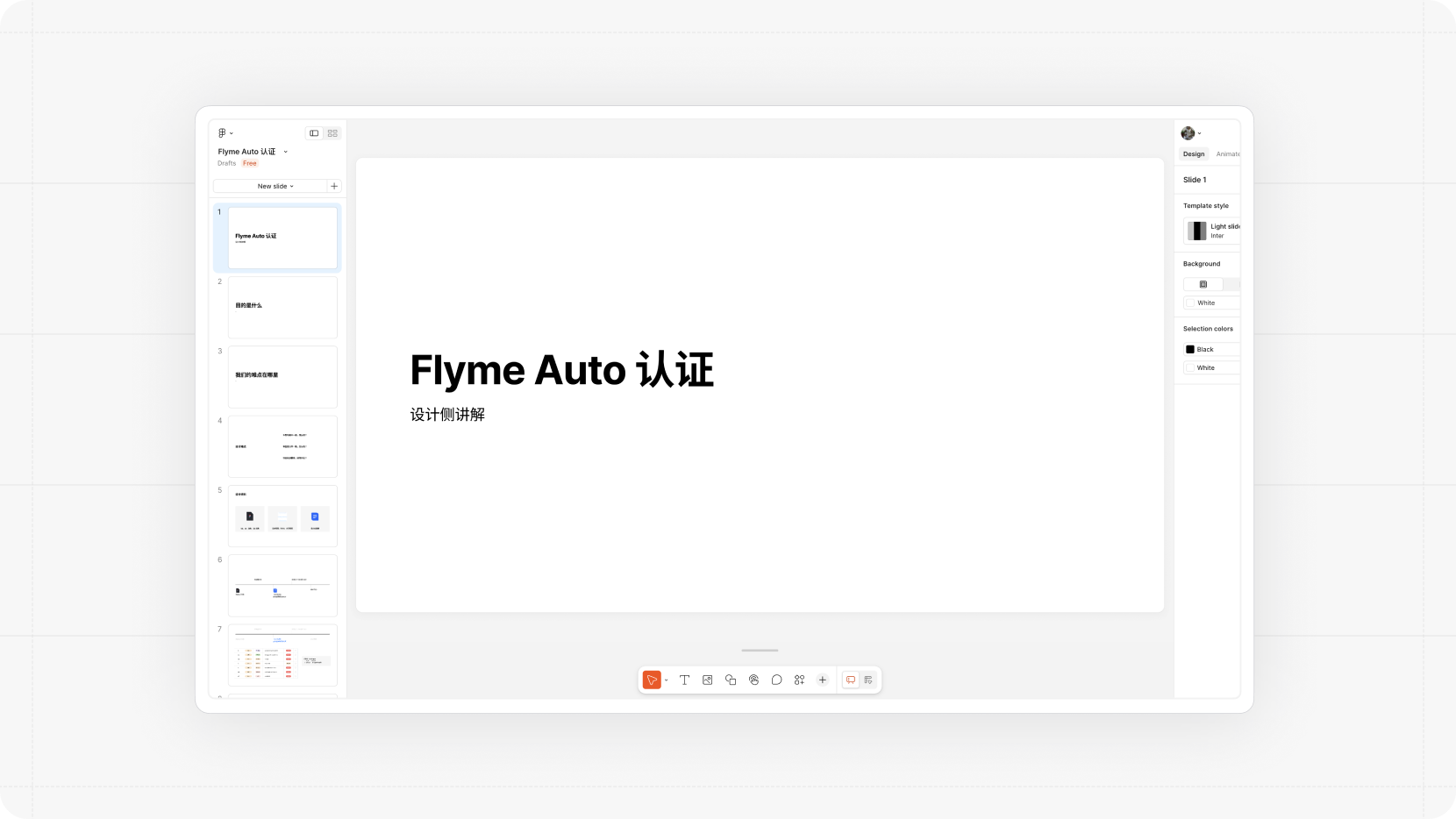1456x819 pixels.
Task: Click the 设计侧讲解 subtitle on canvas
Action: click(447, 415)
